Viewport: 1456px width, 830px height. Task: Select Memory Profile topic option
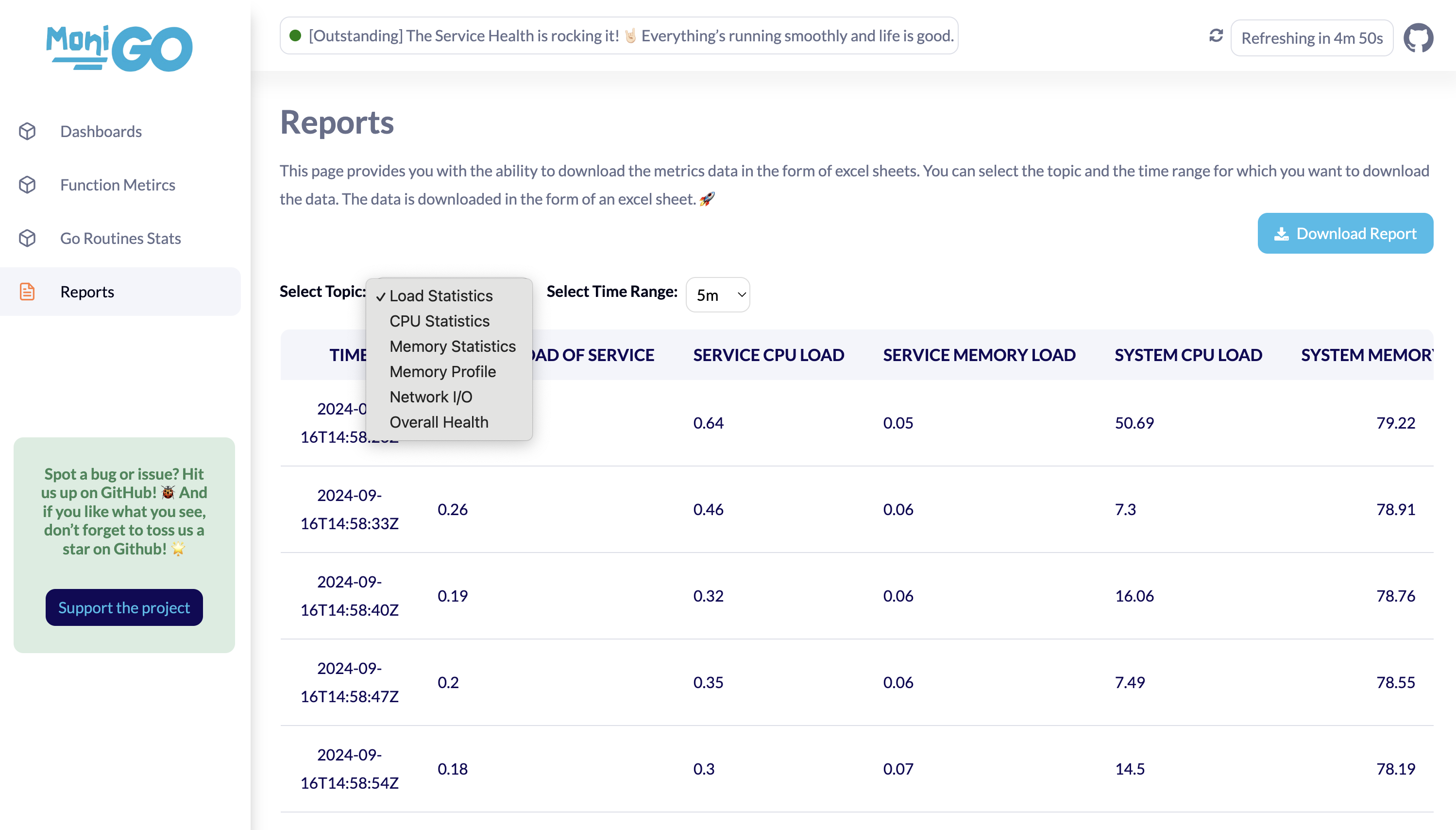click(x=442, y=372)
